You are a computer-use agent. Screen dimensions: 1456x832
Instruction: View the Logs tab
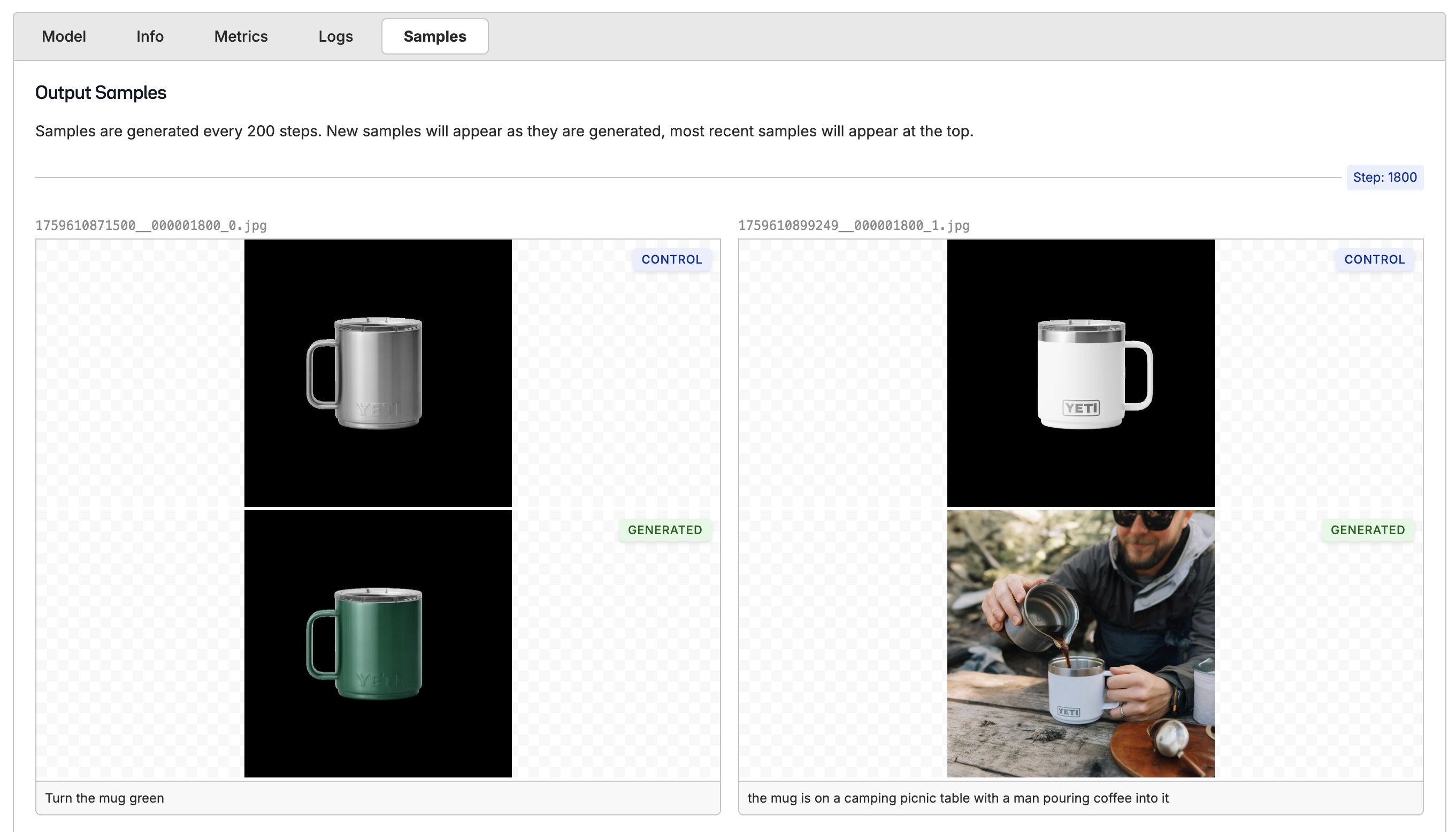(x=335, y=36)
